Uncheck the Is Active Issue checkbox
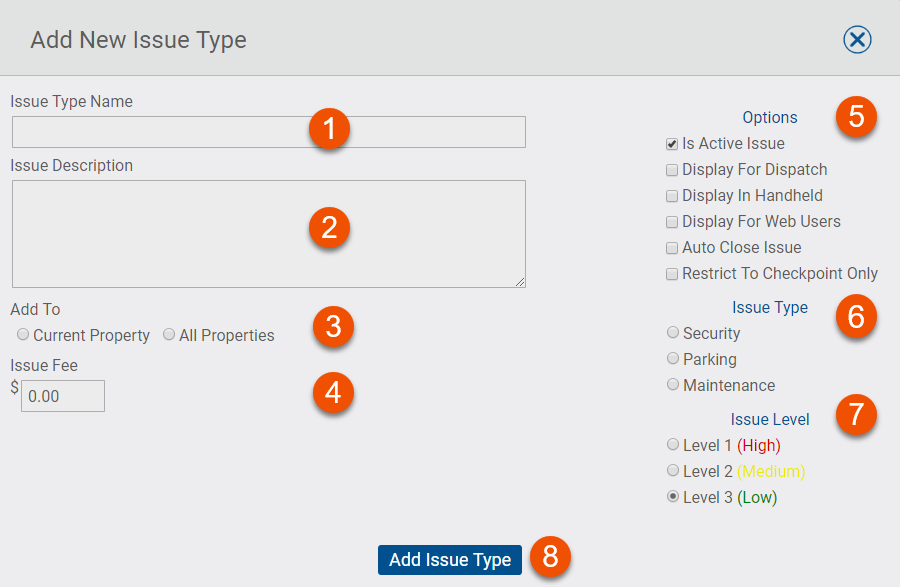Screen dimensions: 900x587 pos(672,143)
